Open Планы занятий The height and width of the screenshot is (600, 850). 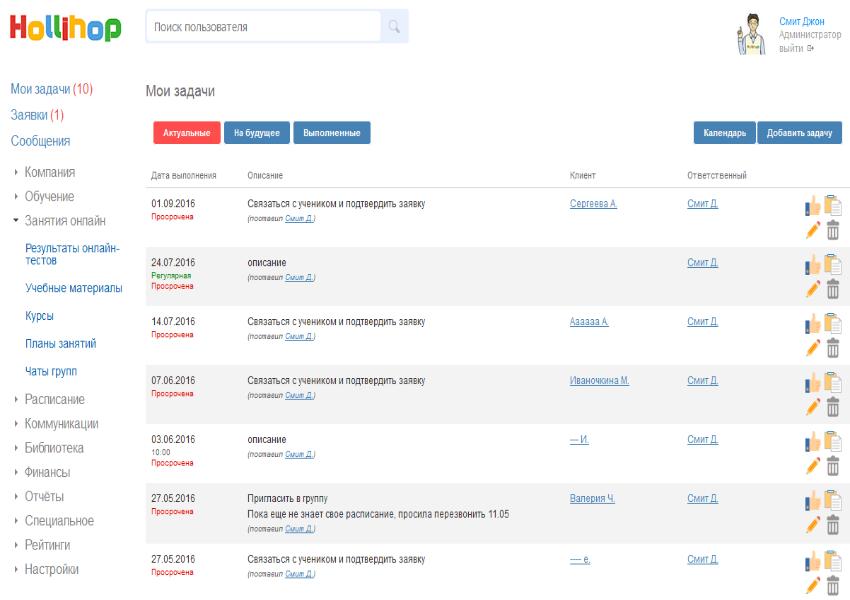(61, 344)
